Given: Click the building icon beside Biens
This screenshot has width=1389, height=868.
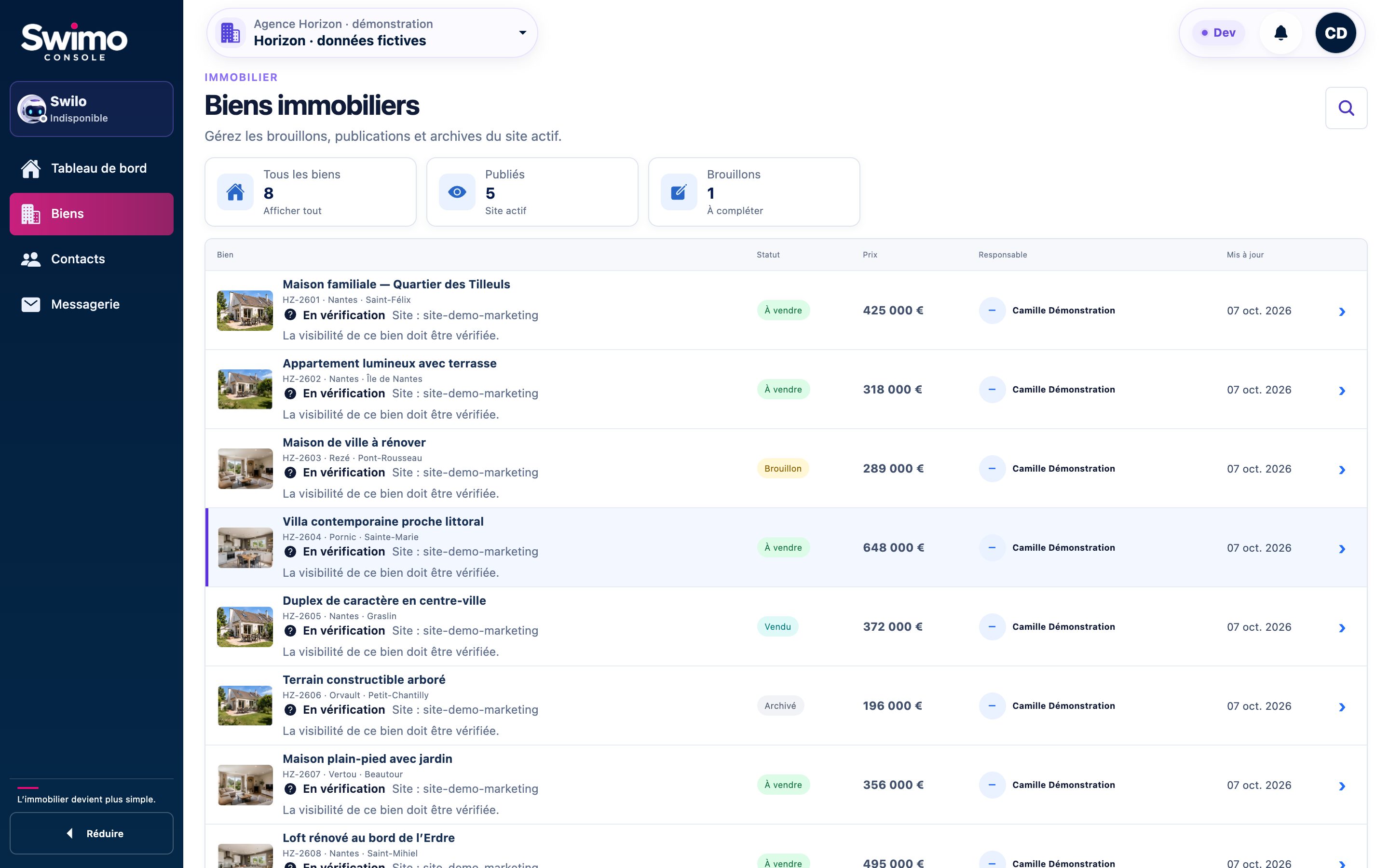Looking at the screenshot, I should [x=31, y=214].
